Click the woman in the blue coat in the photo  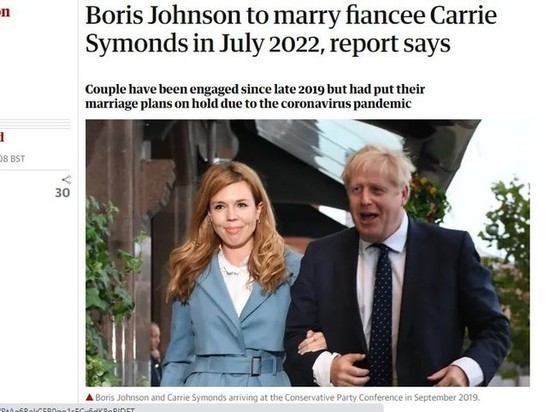point(230,277)
